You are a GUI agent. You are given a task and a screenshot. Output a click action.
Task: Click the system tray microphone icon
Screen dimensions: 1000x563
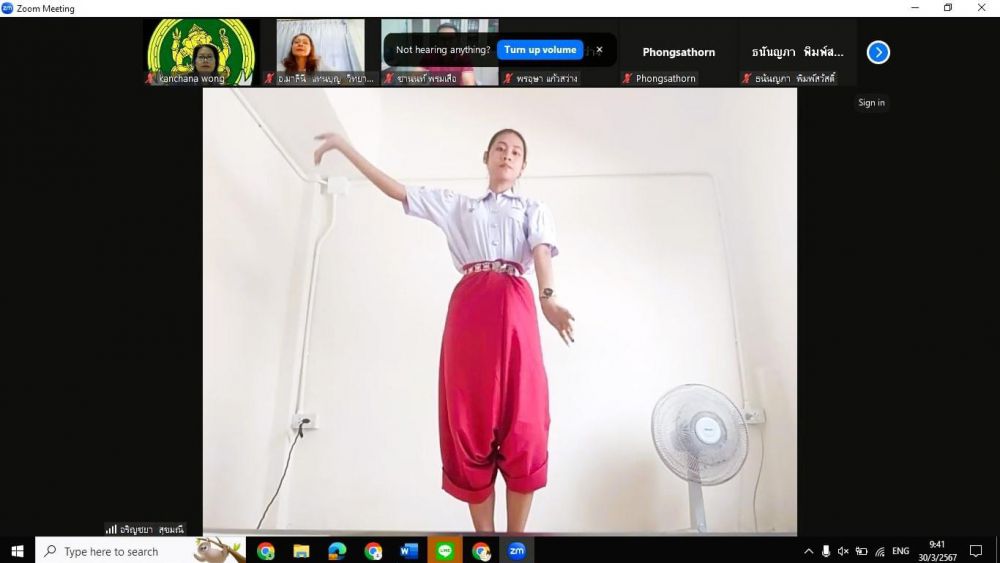tap(826, 551)
